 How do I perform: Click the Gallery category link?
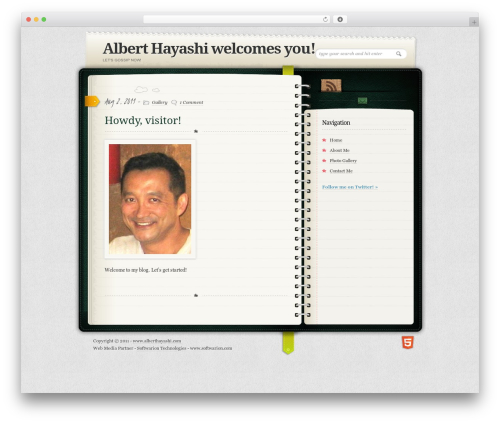point(159,102)
